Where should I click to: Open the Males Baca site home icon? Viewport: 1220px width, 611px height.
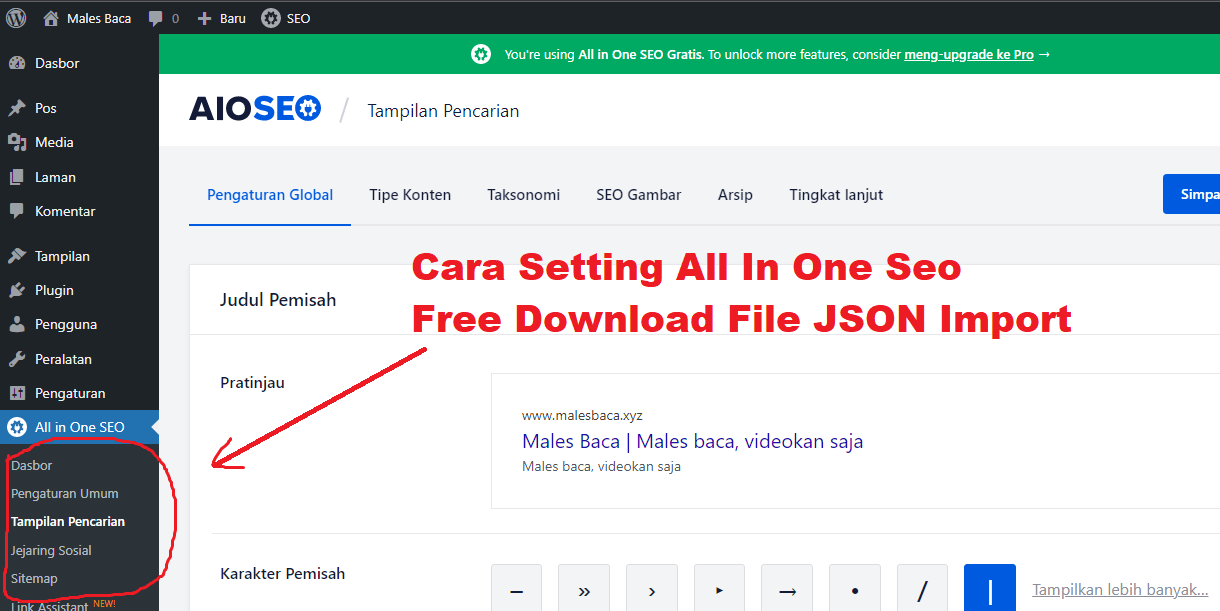point(51,18)
